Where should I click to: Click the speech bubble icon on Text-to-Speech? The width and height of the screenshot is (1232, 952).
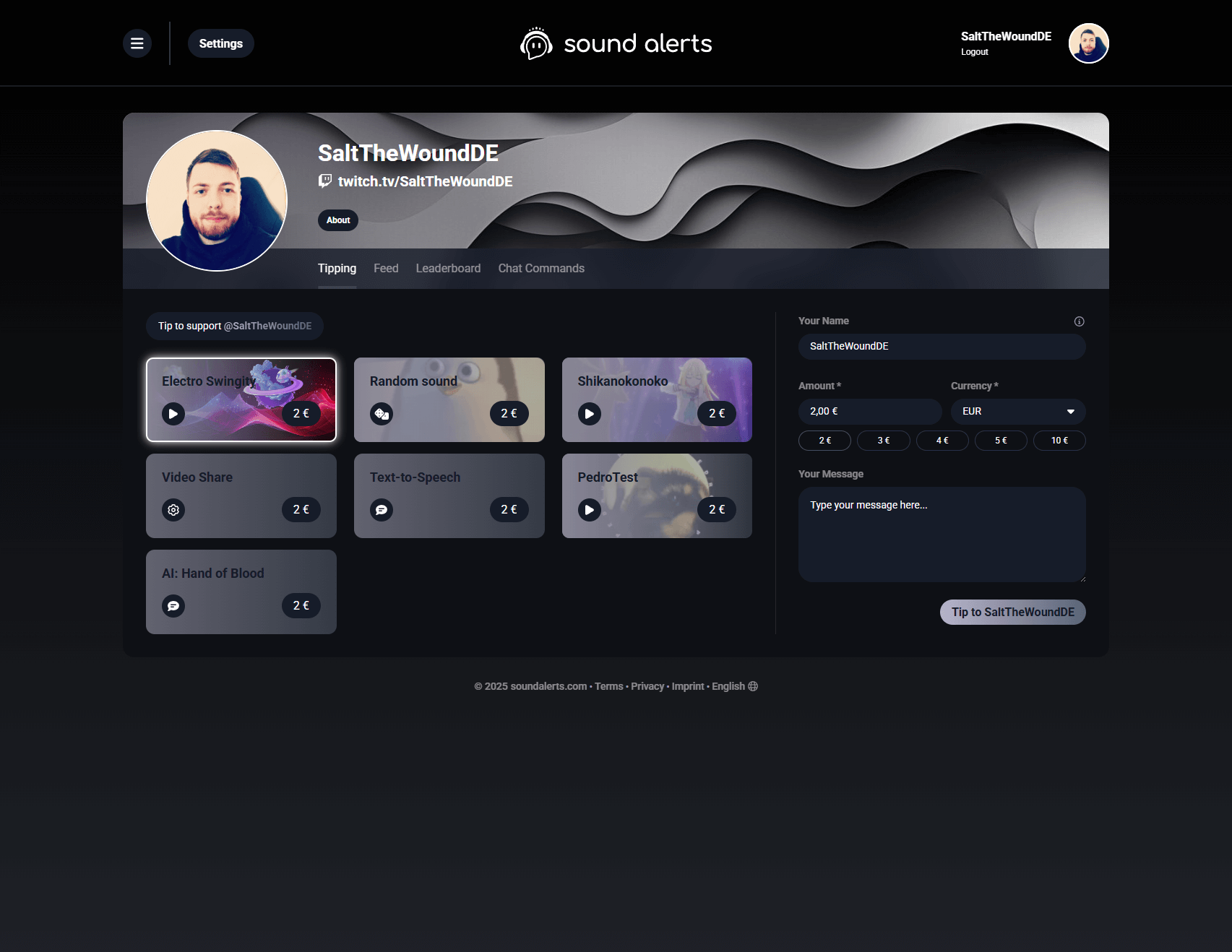tap(382, 510)
